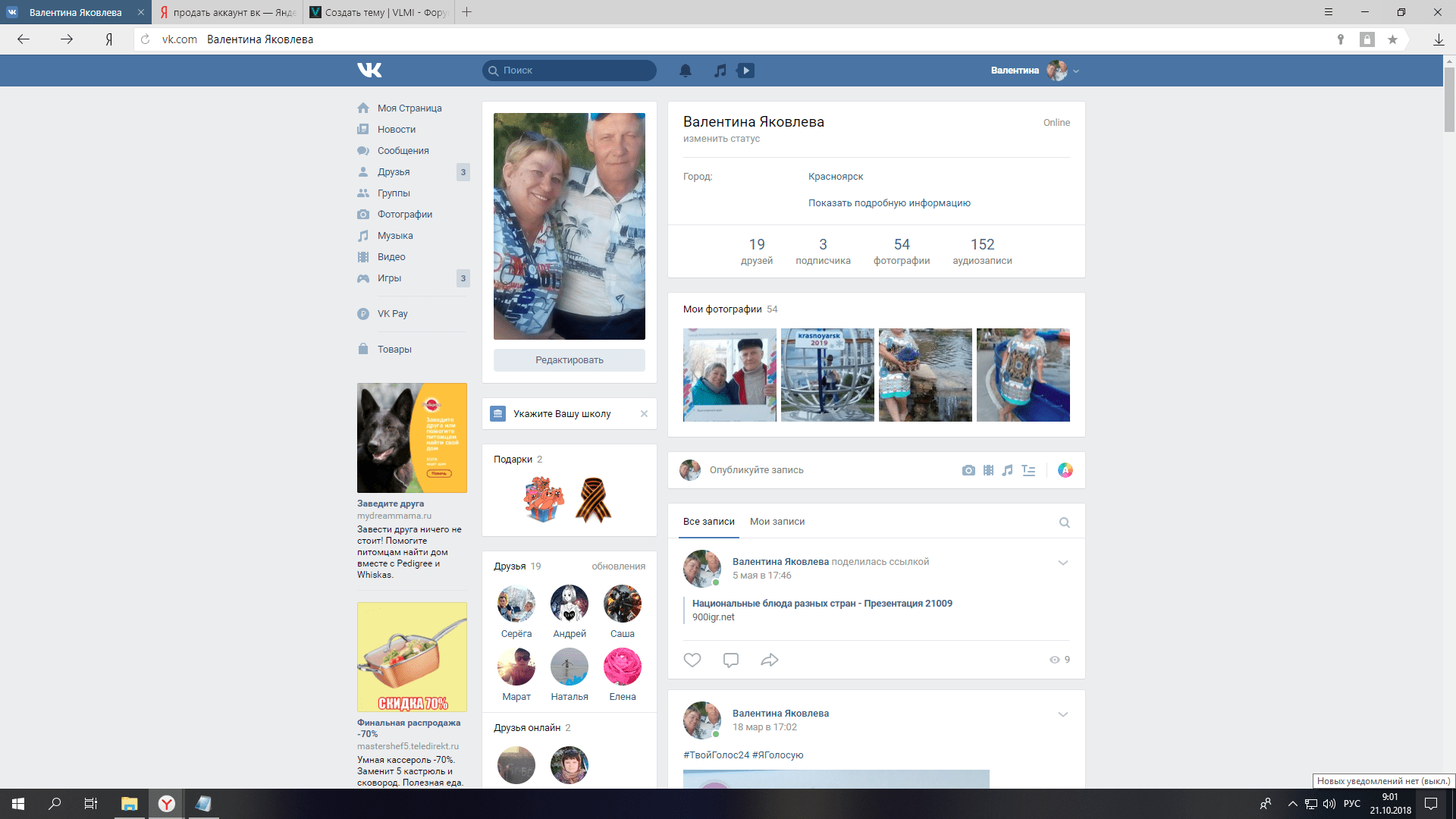Attach a photo with the camera icon
This screenshot has height=819, width=1456.
click(968, 470)
